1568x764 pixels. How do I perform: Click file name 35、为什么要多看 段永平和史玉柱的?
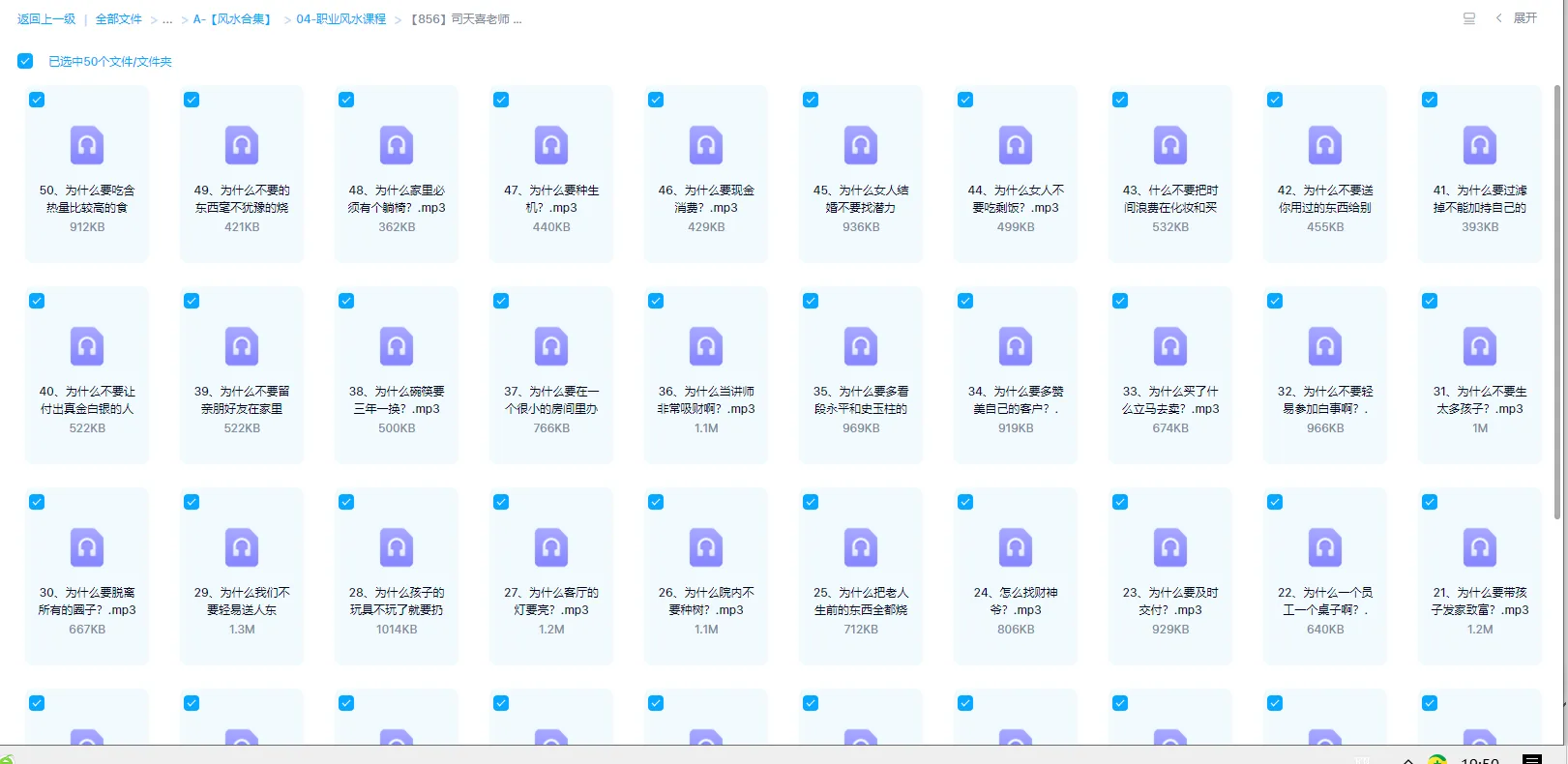pyautogui.click(x=861, y=400)
